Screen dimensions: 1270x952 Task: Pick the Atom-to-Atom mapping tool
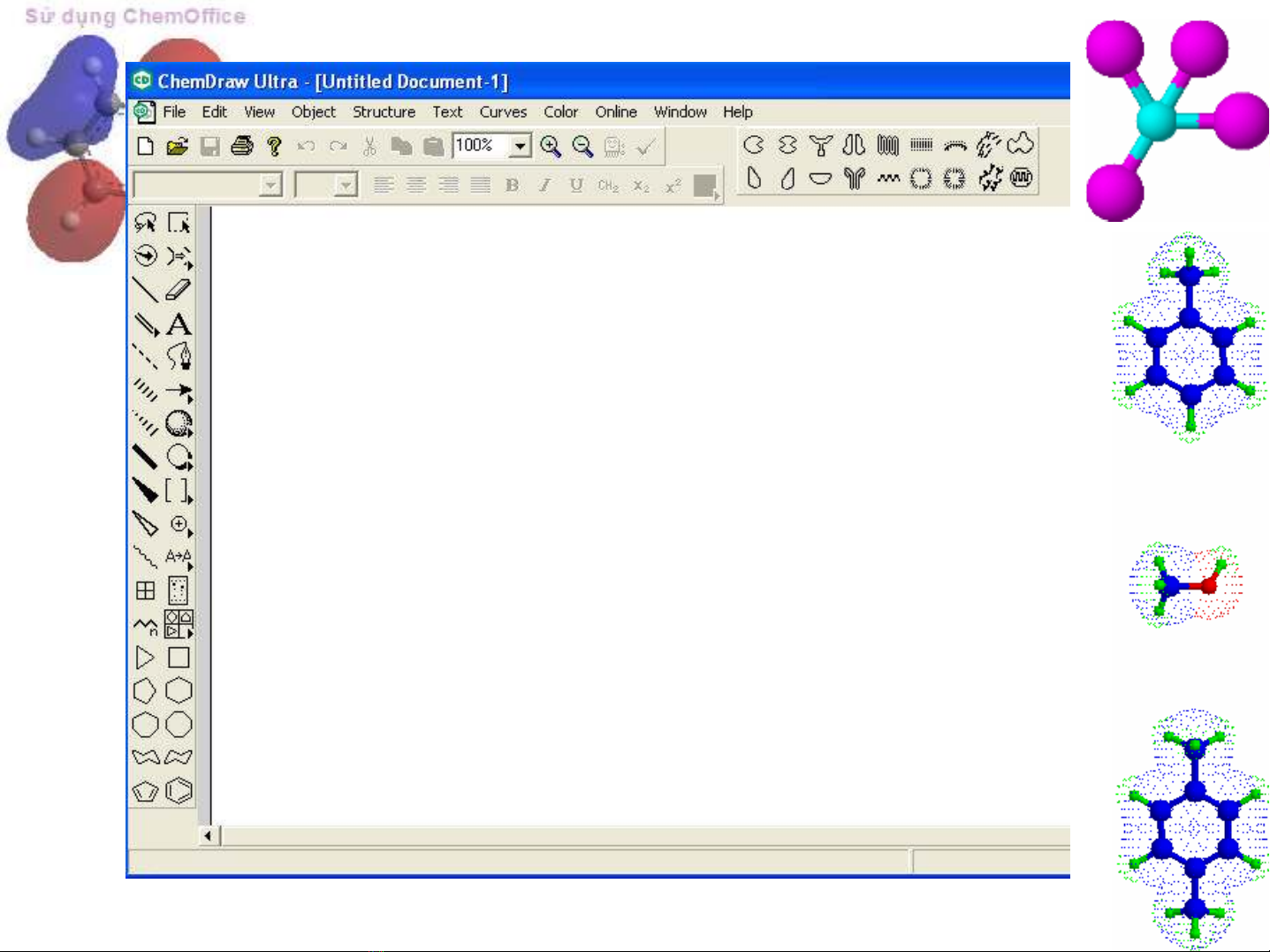[x=179, y=557]
